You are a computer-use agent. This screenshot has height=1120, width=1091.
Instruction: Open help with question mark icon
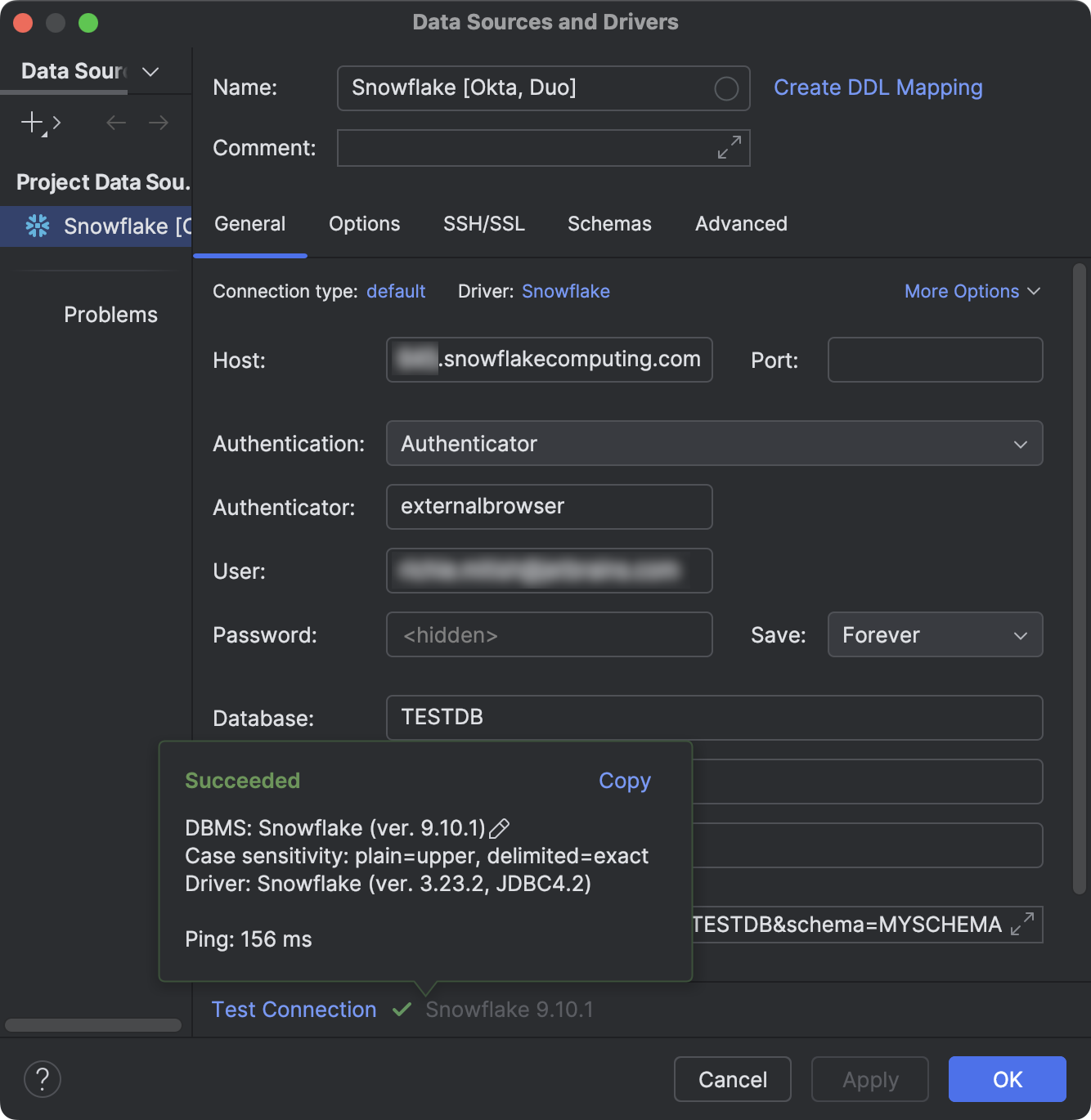coord(42,1079)
